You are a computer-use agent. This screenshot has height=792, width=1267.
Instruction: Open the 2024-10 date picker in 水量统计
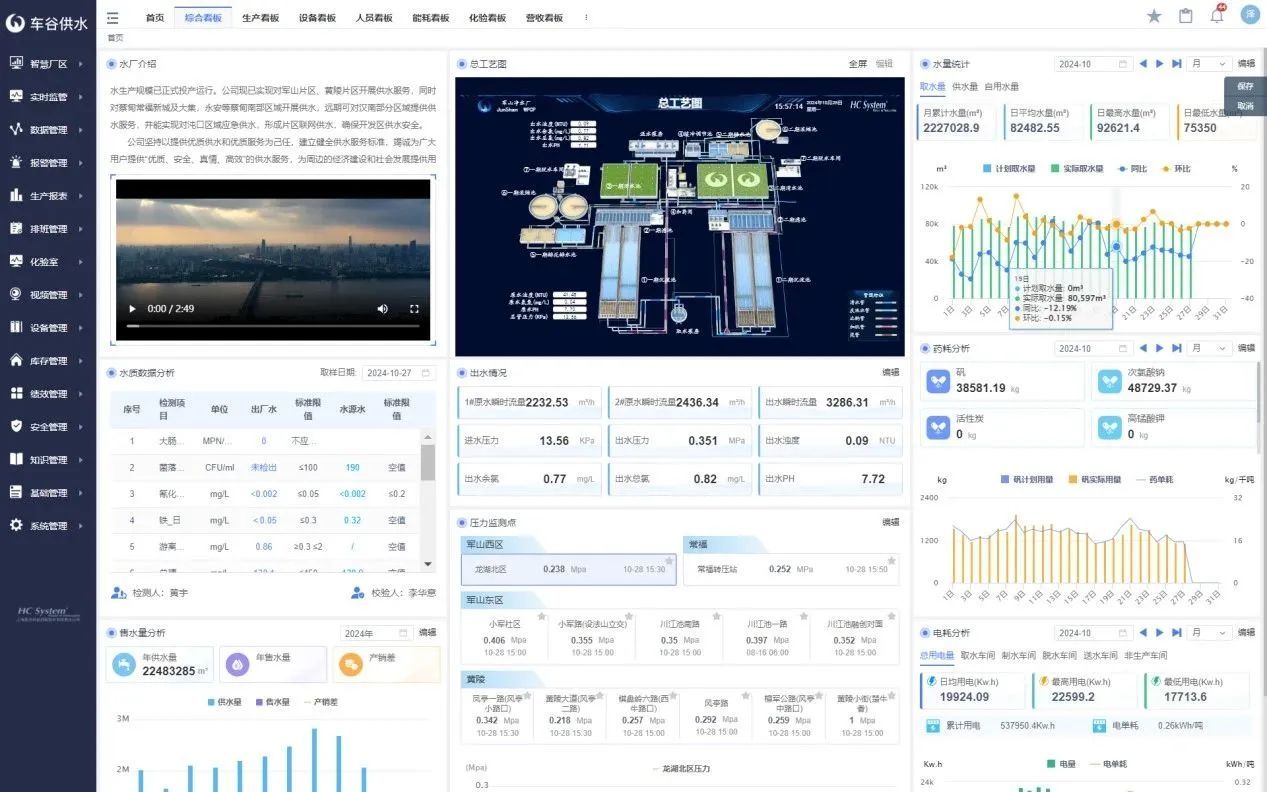pyautogui.click(x=1093, y=63)
